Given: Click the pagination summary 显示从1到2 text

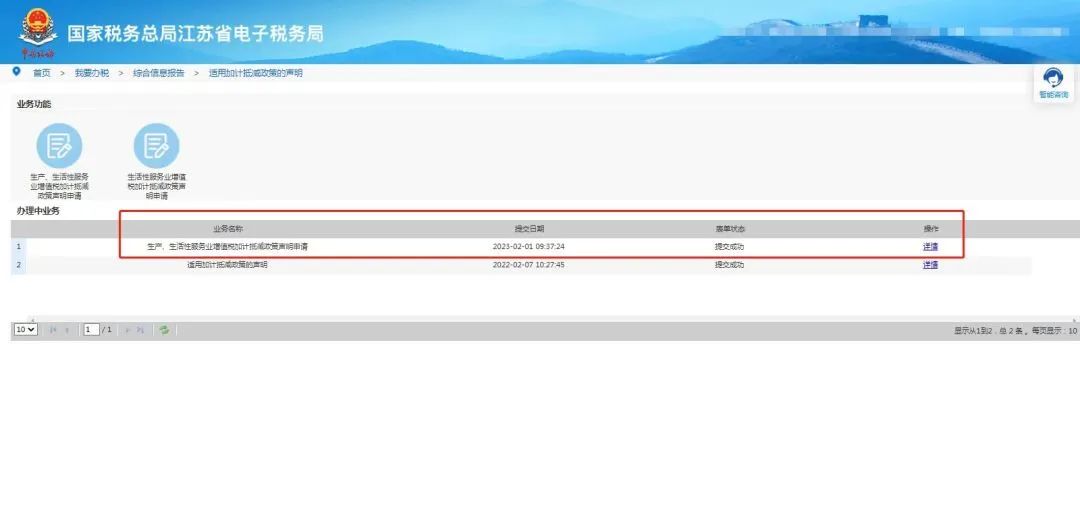Looking at the screenshot, I should [1015, 331].
